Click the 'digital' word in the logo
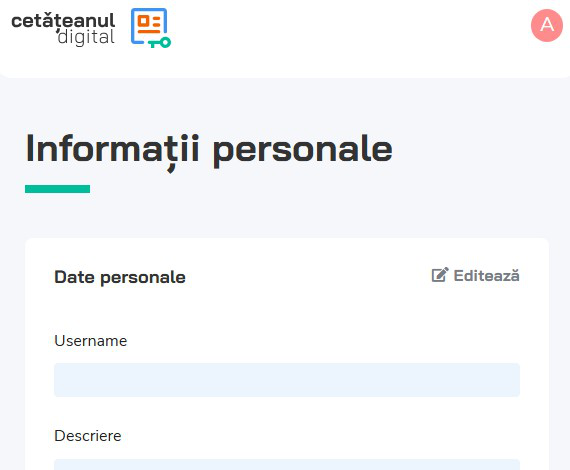 [x=86, y=37]
